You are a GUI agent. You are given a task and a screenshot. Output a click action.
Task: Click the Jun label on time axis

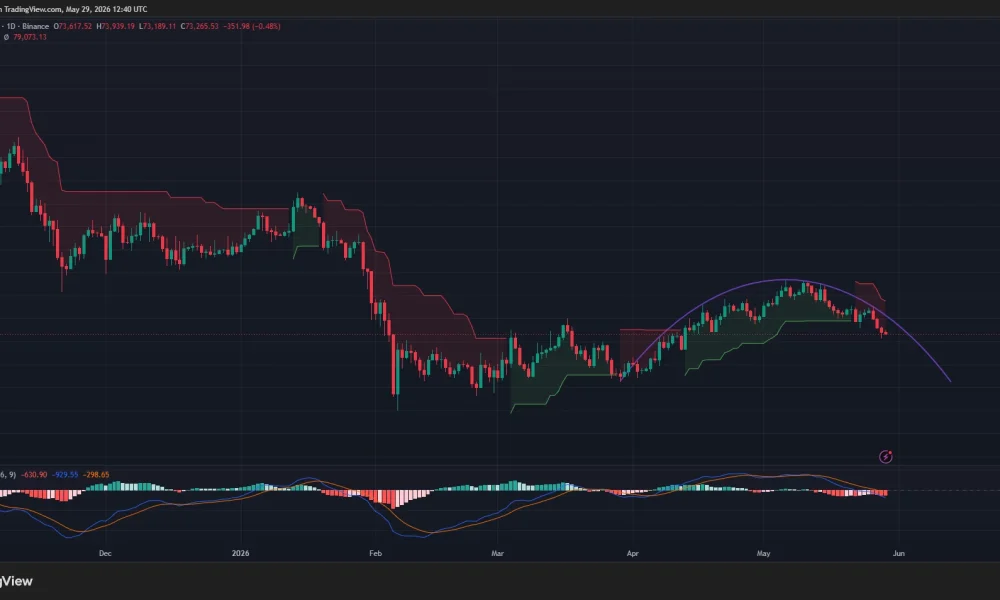(899, 553)
